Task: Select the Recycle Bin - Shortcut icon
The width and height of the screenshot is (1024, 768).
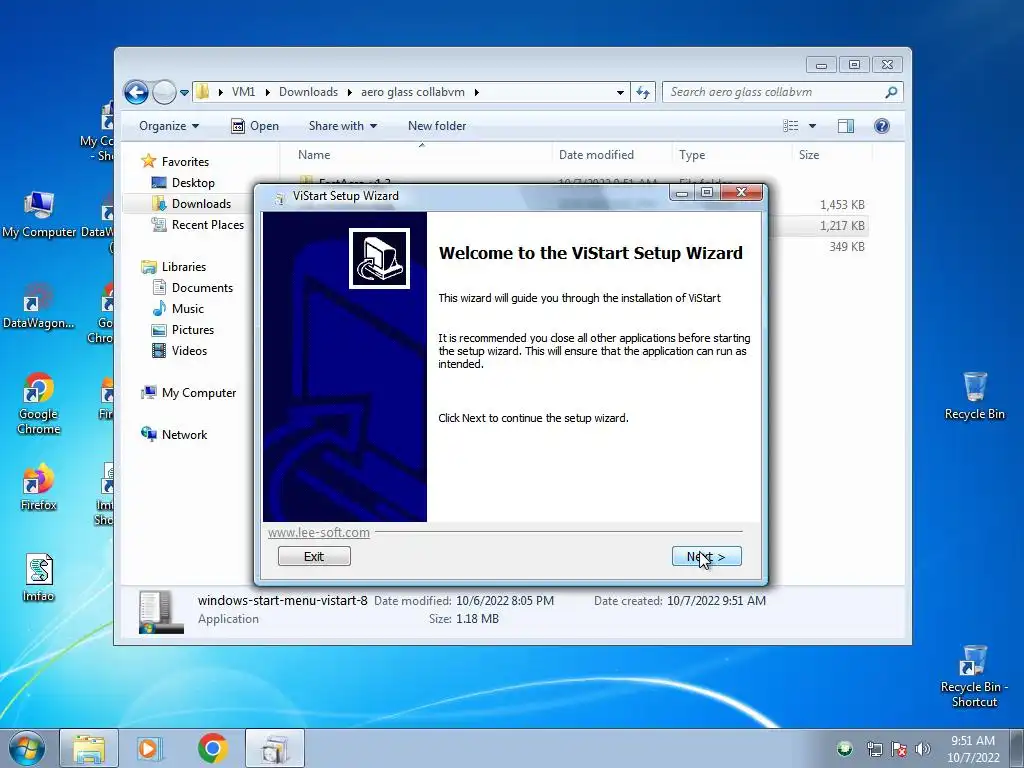Action: (974, 677)
